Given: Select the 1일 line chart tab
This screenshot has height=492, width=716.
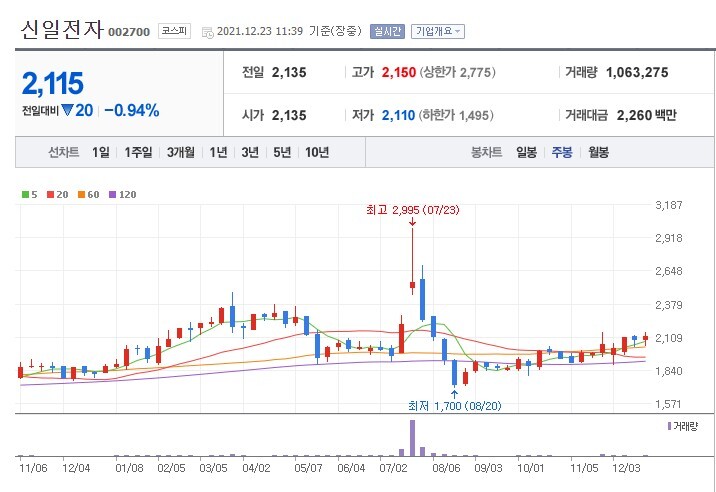Looking at the screenshot, I should 100,152.
